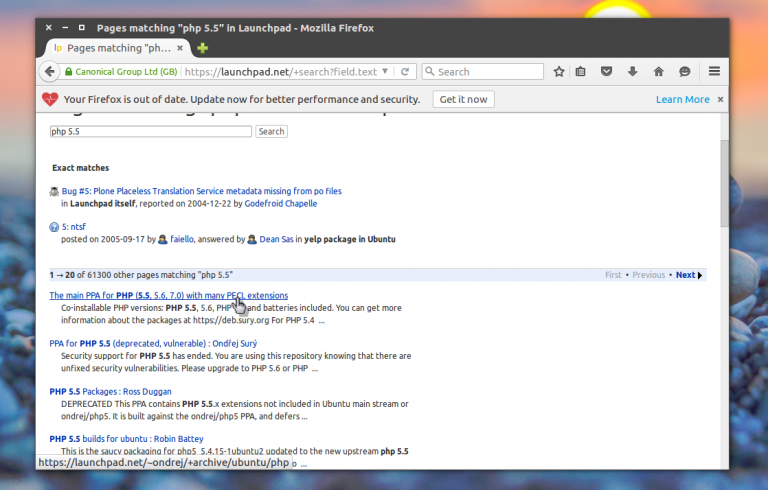Bookmark this page with the star icon
The width and height of the screenshot is (768, 490).
[559, 72]
